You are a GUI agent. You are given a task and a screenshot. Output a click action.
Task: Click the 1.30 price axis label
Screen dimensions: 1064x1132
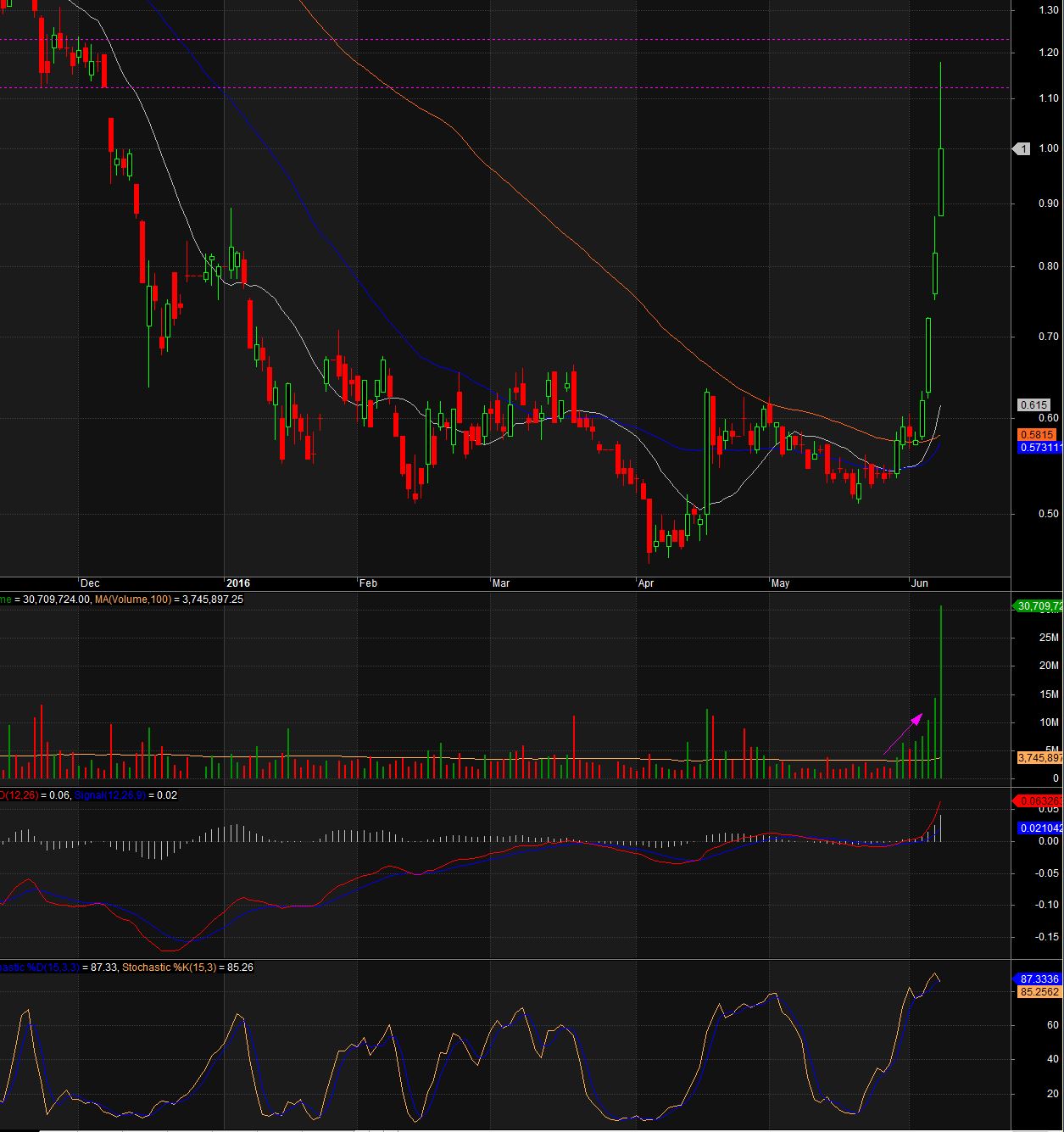(1048, 9)
